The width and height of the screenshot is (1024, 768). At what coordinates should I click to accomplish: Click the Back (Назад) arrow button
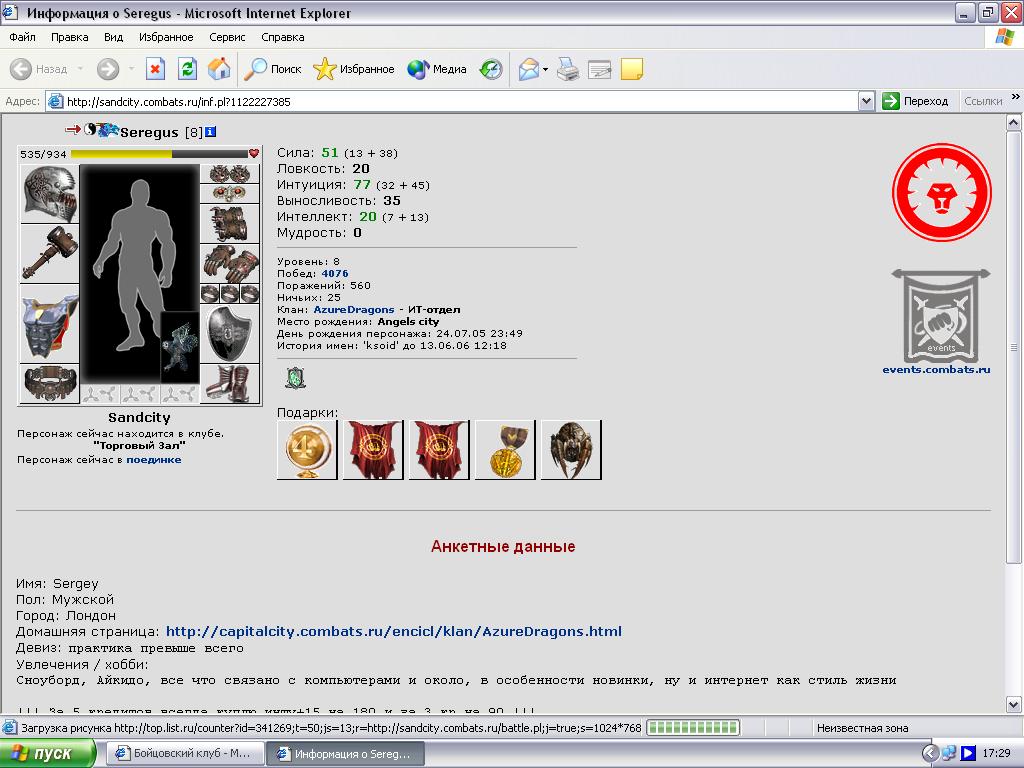point(39,69)
